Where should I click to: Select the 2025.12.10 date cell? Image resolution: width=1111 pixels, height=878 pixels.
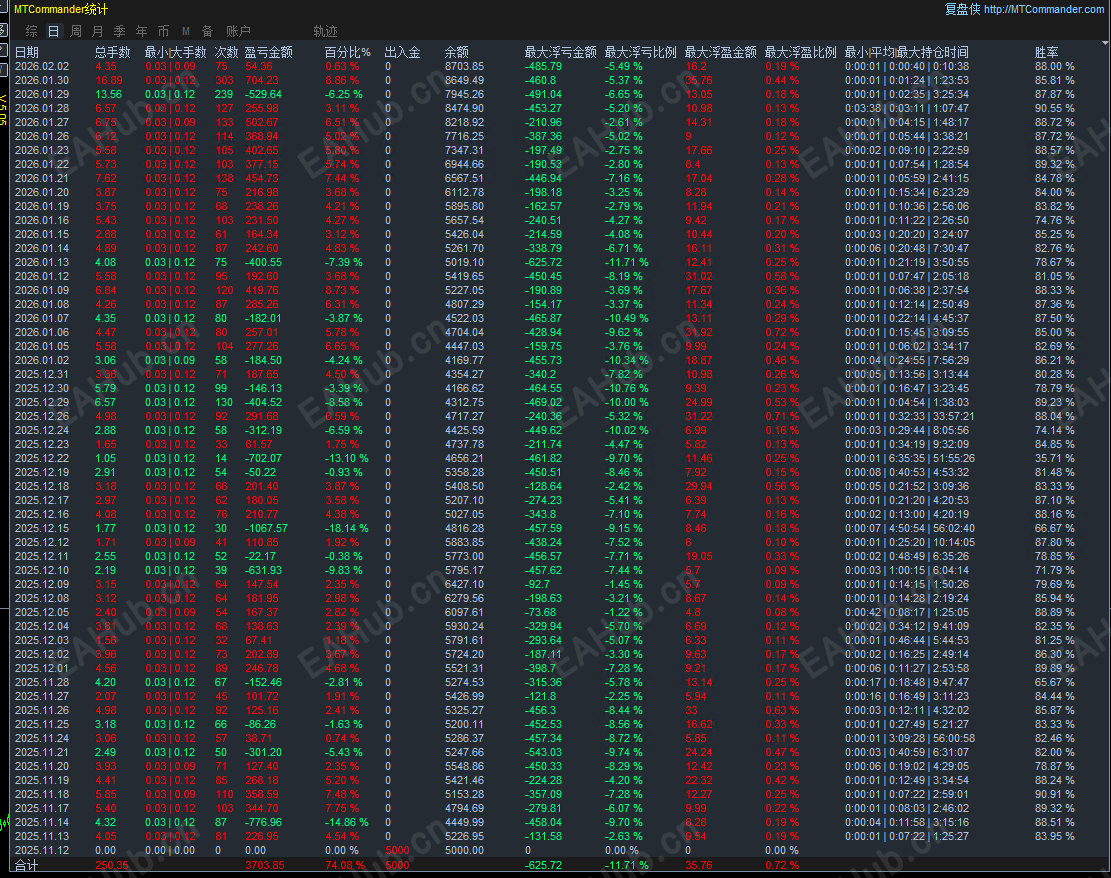[42, 570]
